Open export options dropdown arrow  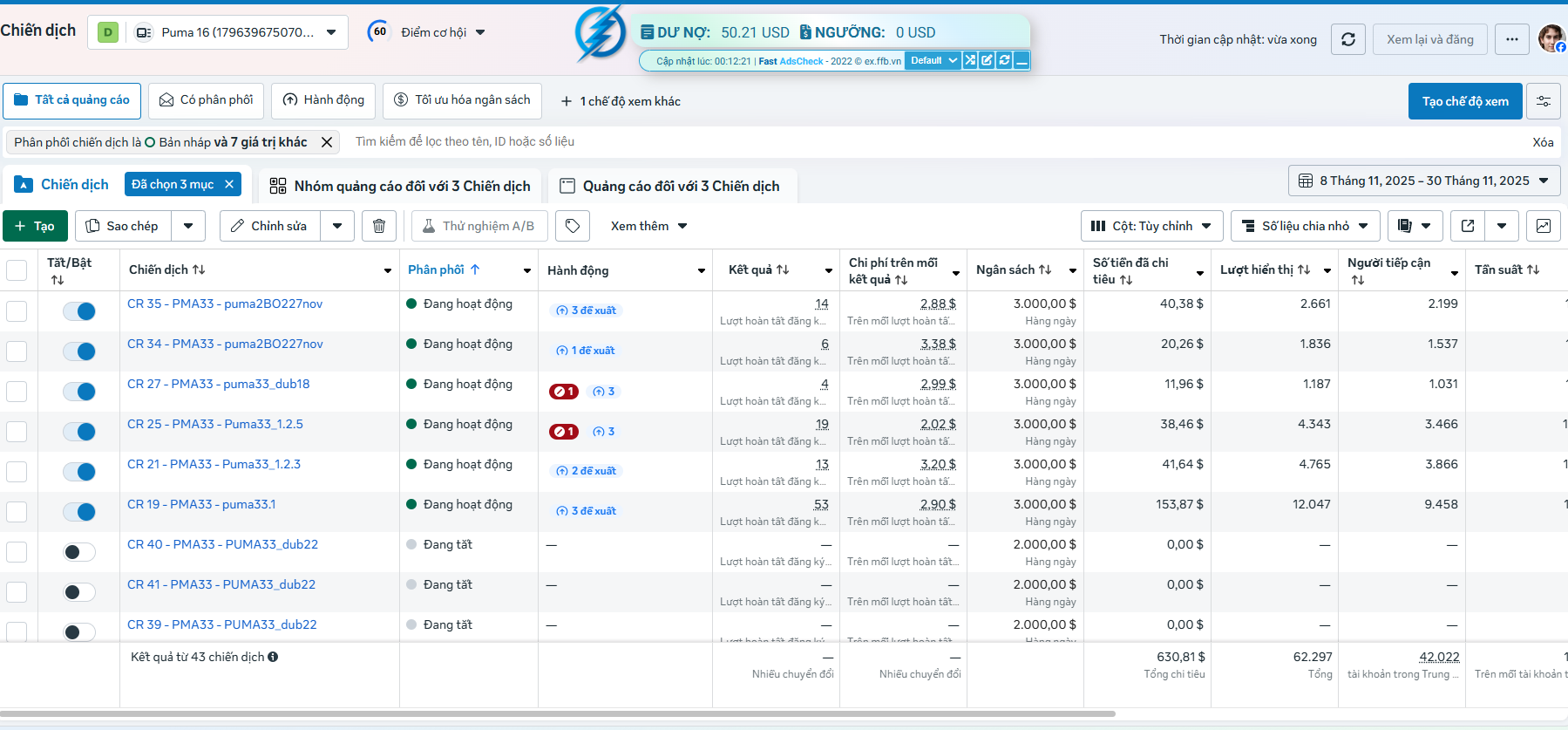pos(1502,226)
